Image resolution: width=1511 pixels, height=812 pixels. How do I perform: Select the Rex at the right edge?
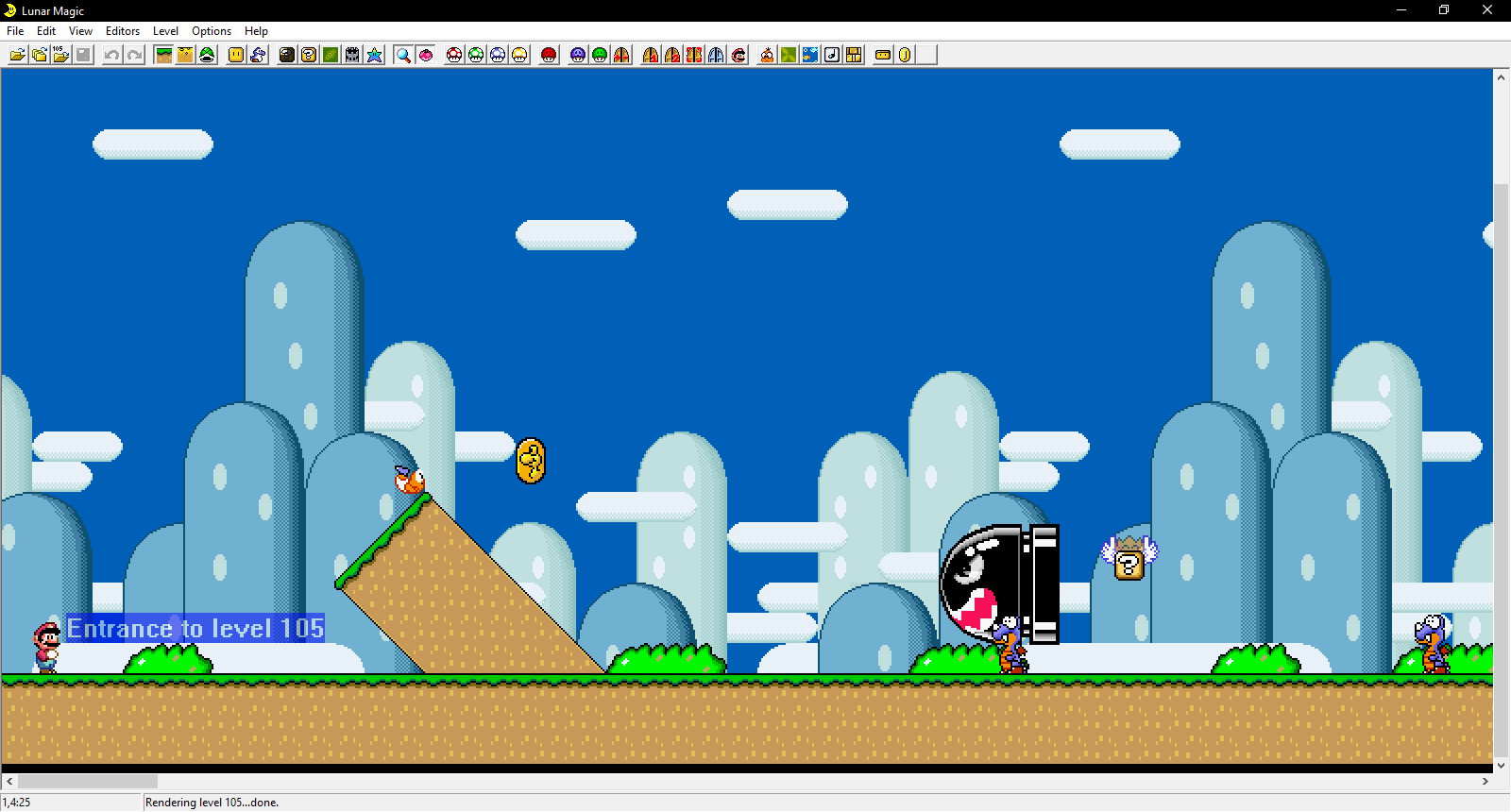pyautogui.click(x=1433, y=644)
